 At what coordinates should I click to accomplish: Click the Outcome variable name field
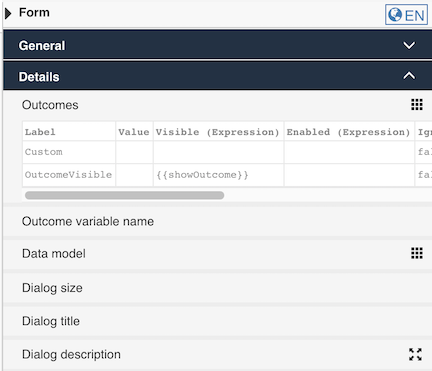[217, 221]
